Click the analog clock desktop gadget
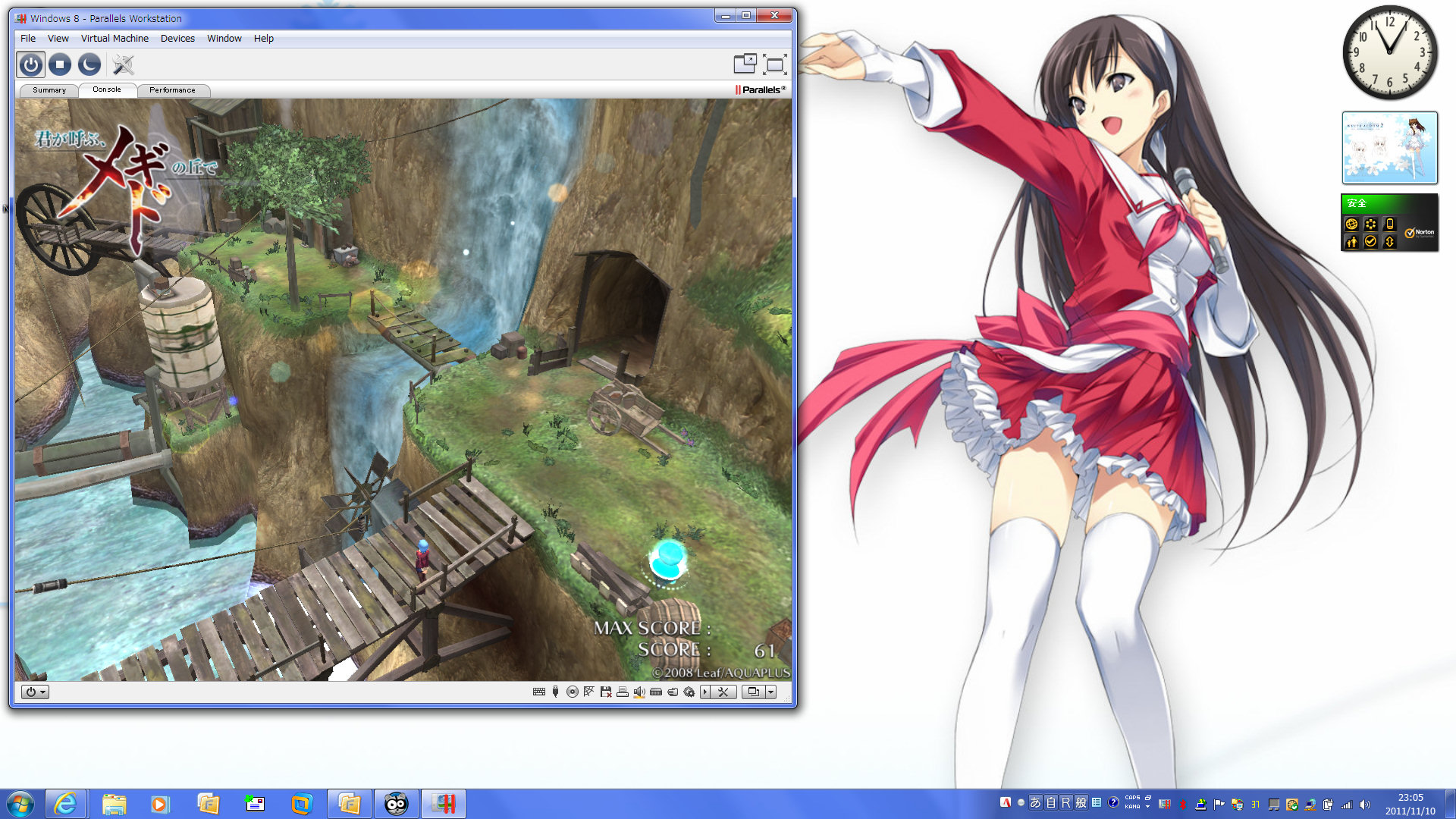 1389,53
